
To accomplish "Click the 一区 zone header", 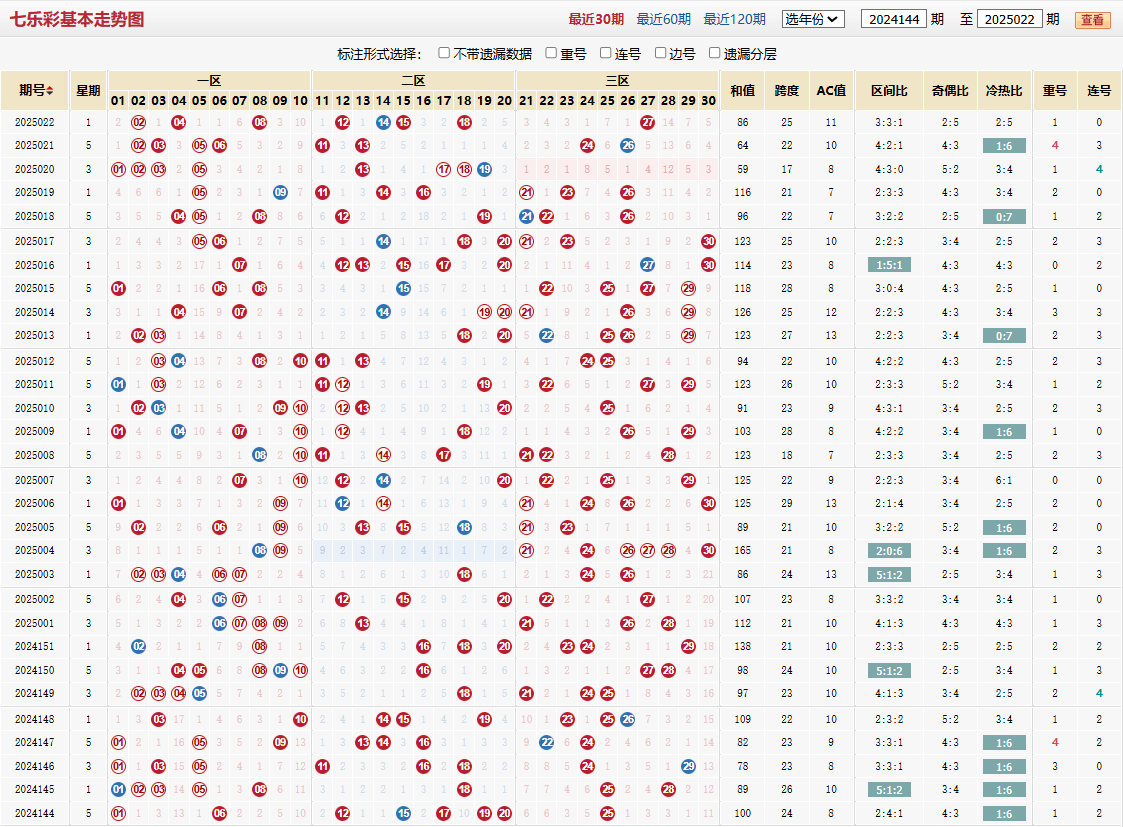I will pyautogui.click(x=209, y=81).
